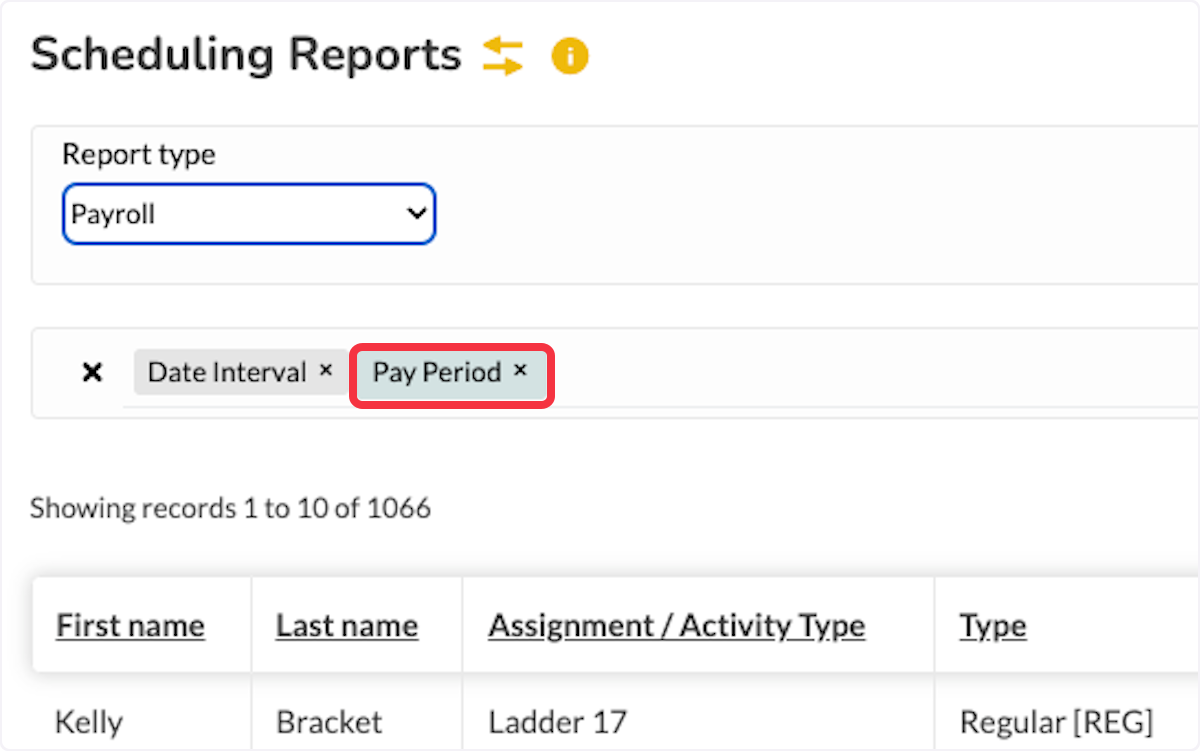The width and height of the screenshot is (1200, 751).
Task: Remove the Date Interval filter tag
Action: 325,370
